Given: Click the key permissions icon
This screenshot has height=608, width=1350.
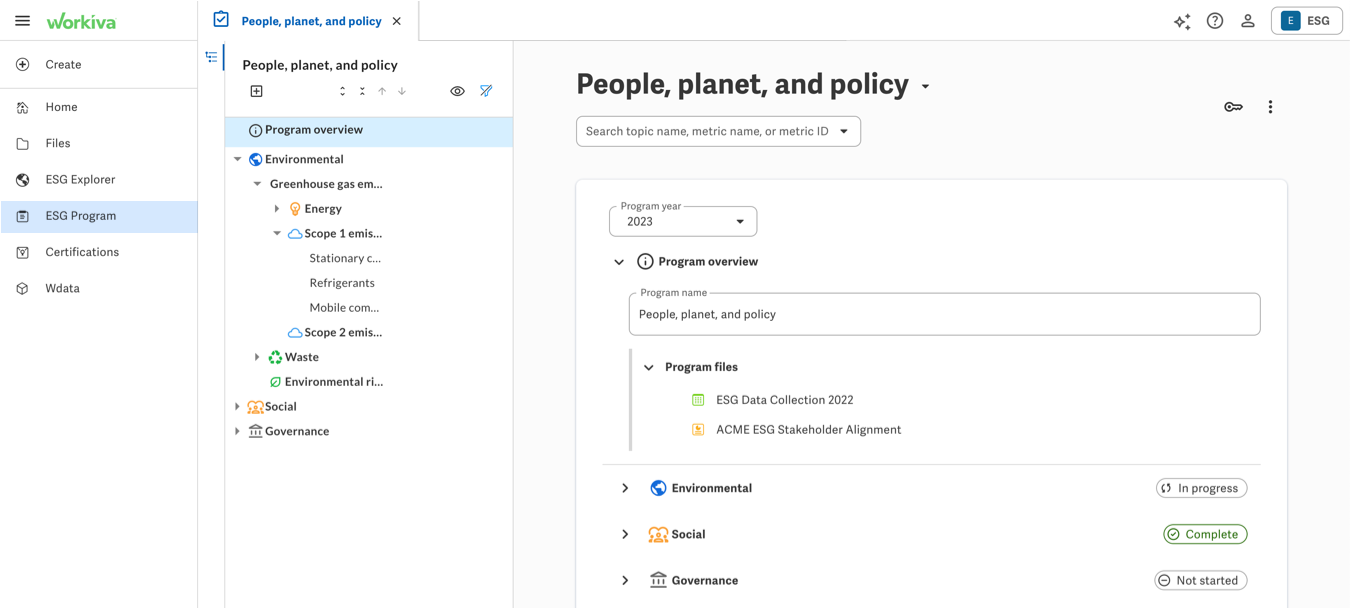Looking at the screenshot, I should pyautogui.click(x=1233, y=107).
